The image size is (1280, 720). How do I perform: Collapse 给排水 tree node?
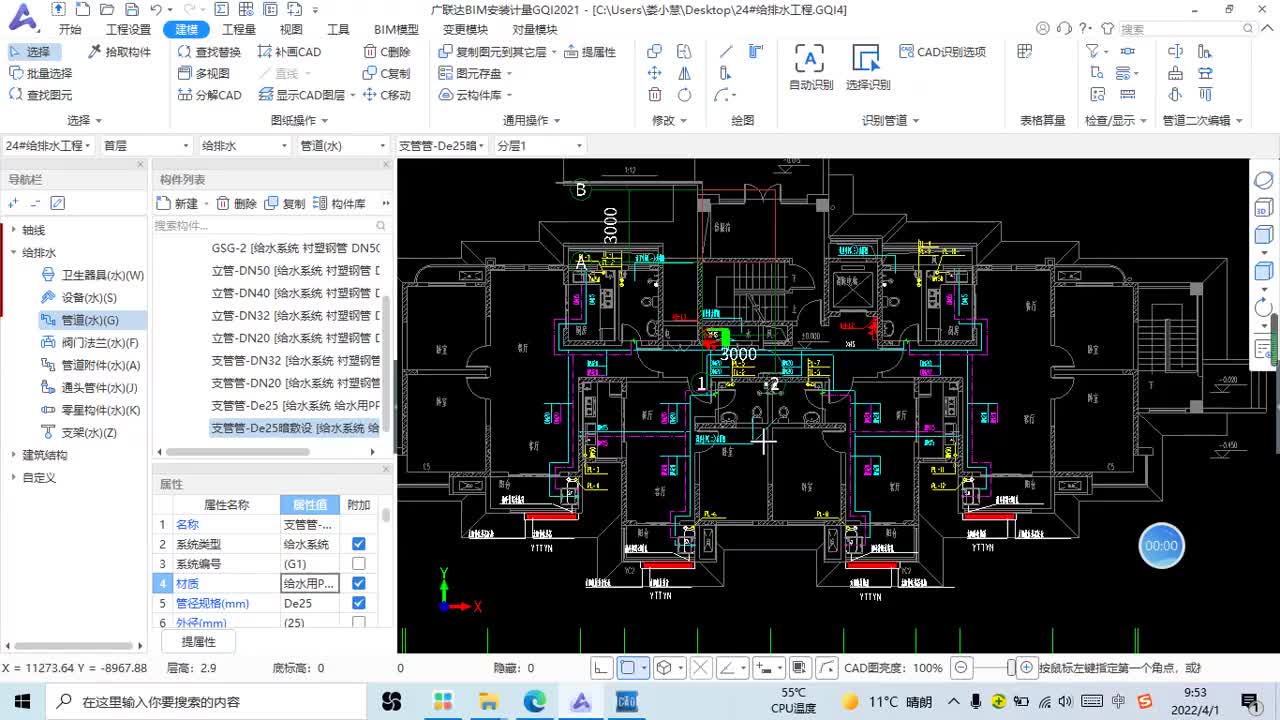point(13,253)
